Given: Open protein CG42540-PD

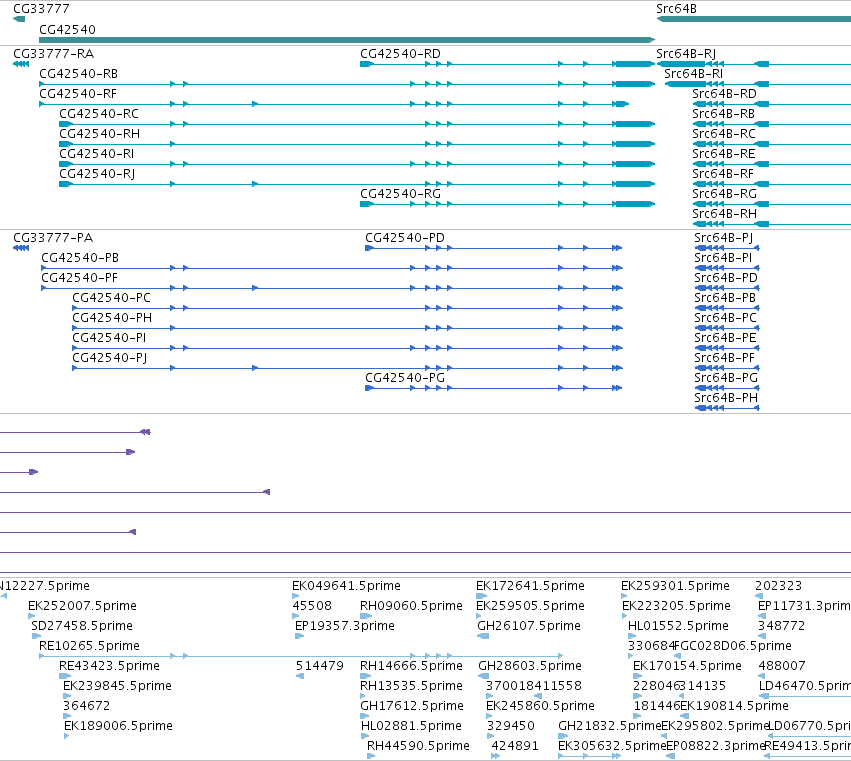Looking at the screenshot, I should [x=405, y=238].
